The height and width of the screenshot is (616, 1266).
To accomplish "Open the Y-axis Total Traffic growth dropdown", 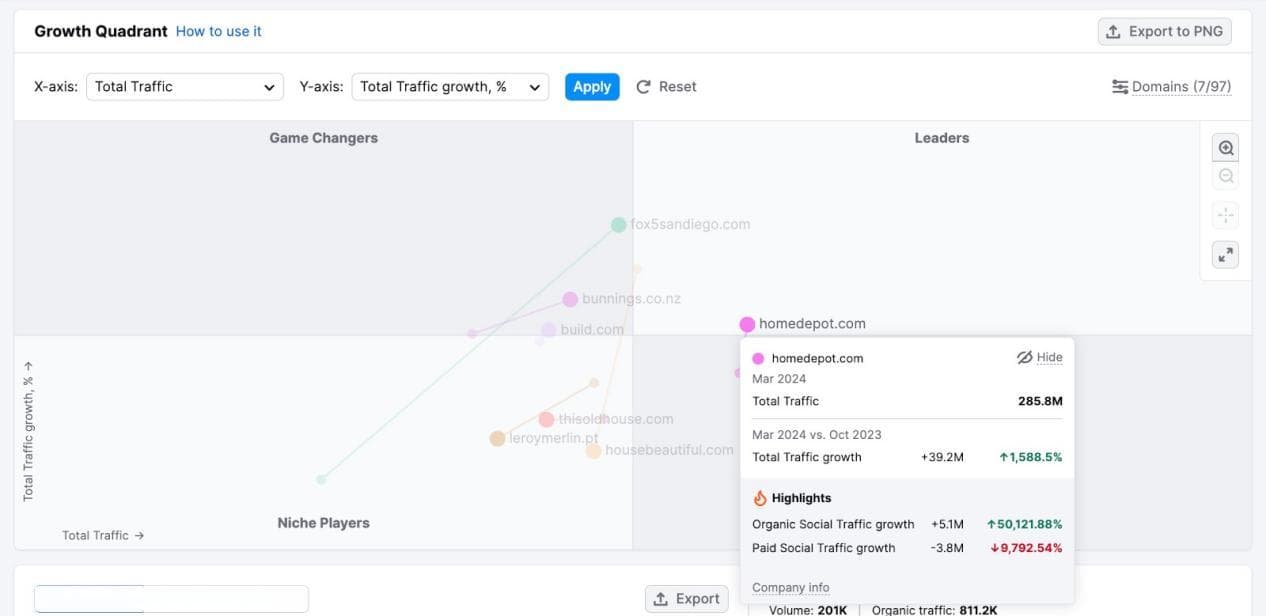I will click(450, 87).
